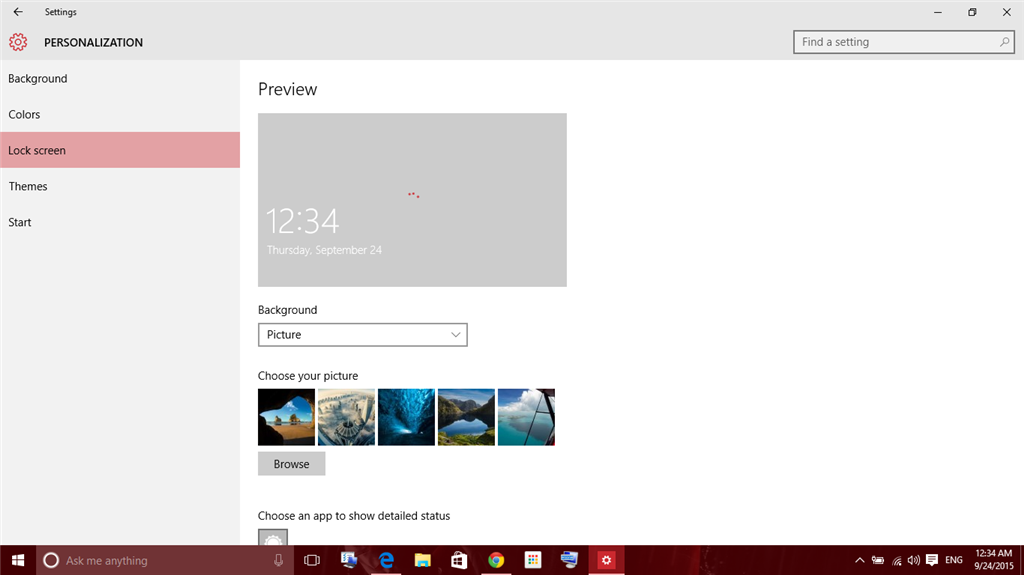Image resolution: width=1024 pixels, height=575 pixels.
Task: Open the taskbar clock and date
Action: click(x=994, y=560)
